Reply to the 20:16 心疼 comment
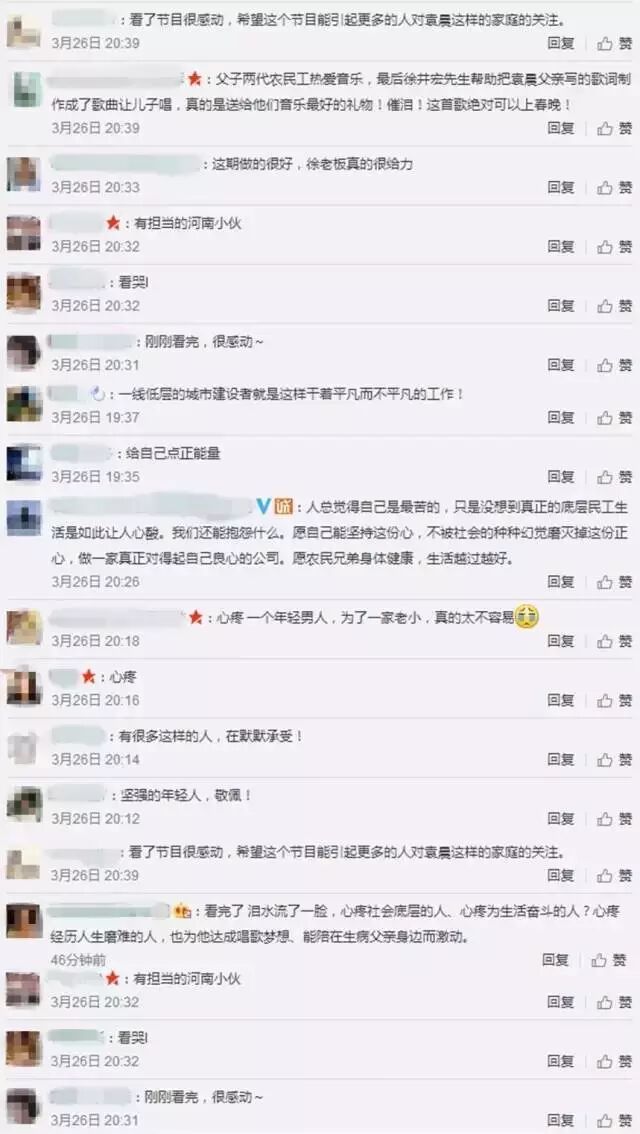Image resolution: width=640 pixels, height=1134 pixels. [560, 700]
